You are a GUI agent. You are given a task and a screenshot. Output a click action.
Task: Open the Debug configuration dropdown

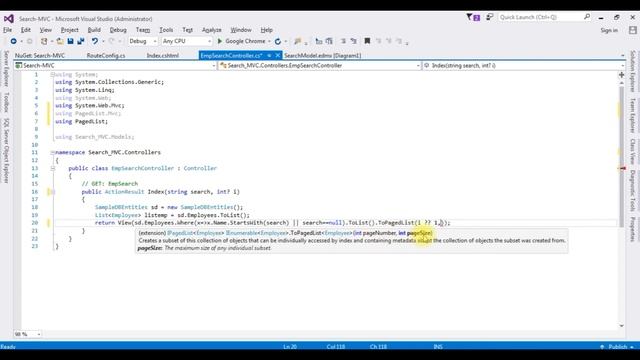tap(142, 41)
